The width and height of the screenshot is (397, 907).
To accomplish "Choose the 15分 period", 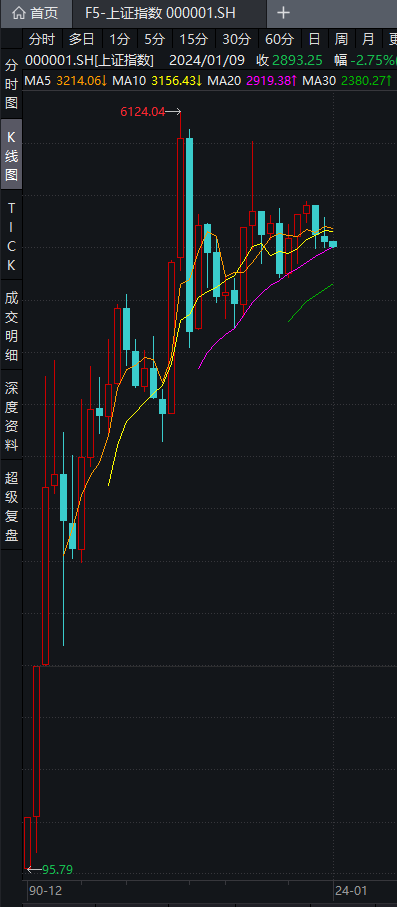I will (193, 39).
